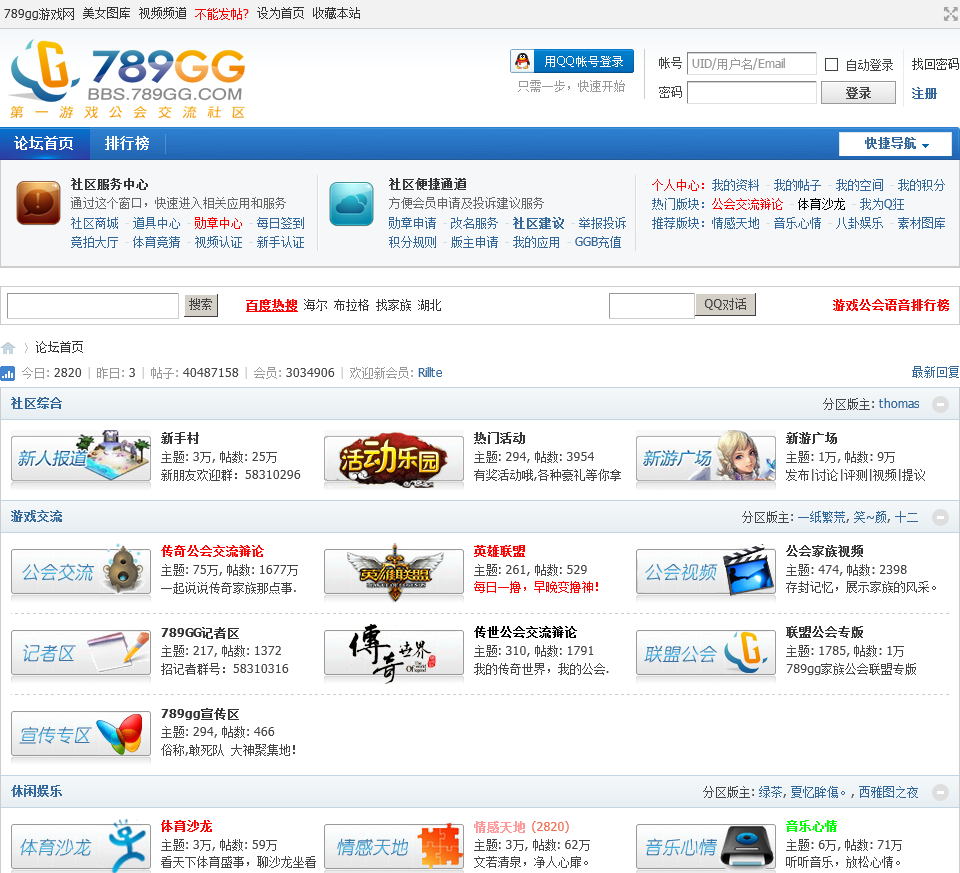Open moderator thomas profile link
This screenshot has height=873, width=960.
[x=899, y=404]
